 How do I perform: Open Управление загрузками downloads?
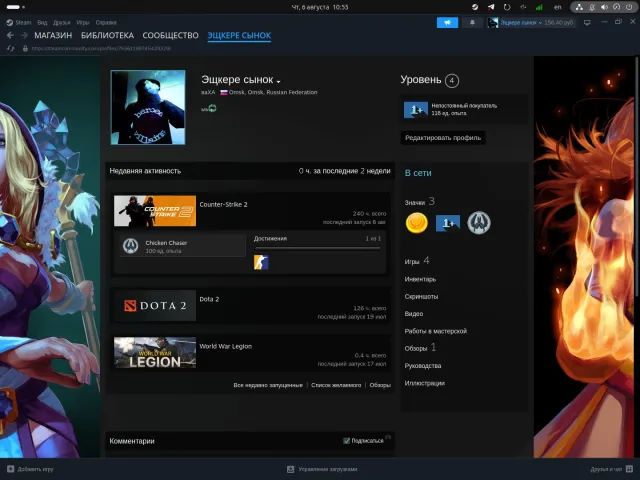(x=322, y=469)
